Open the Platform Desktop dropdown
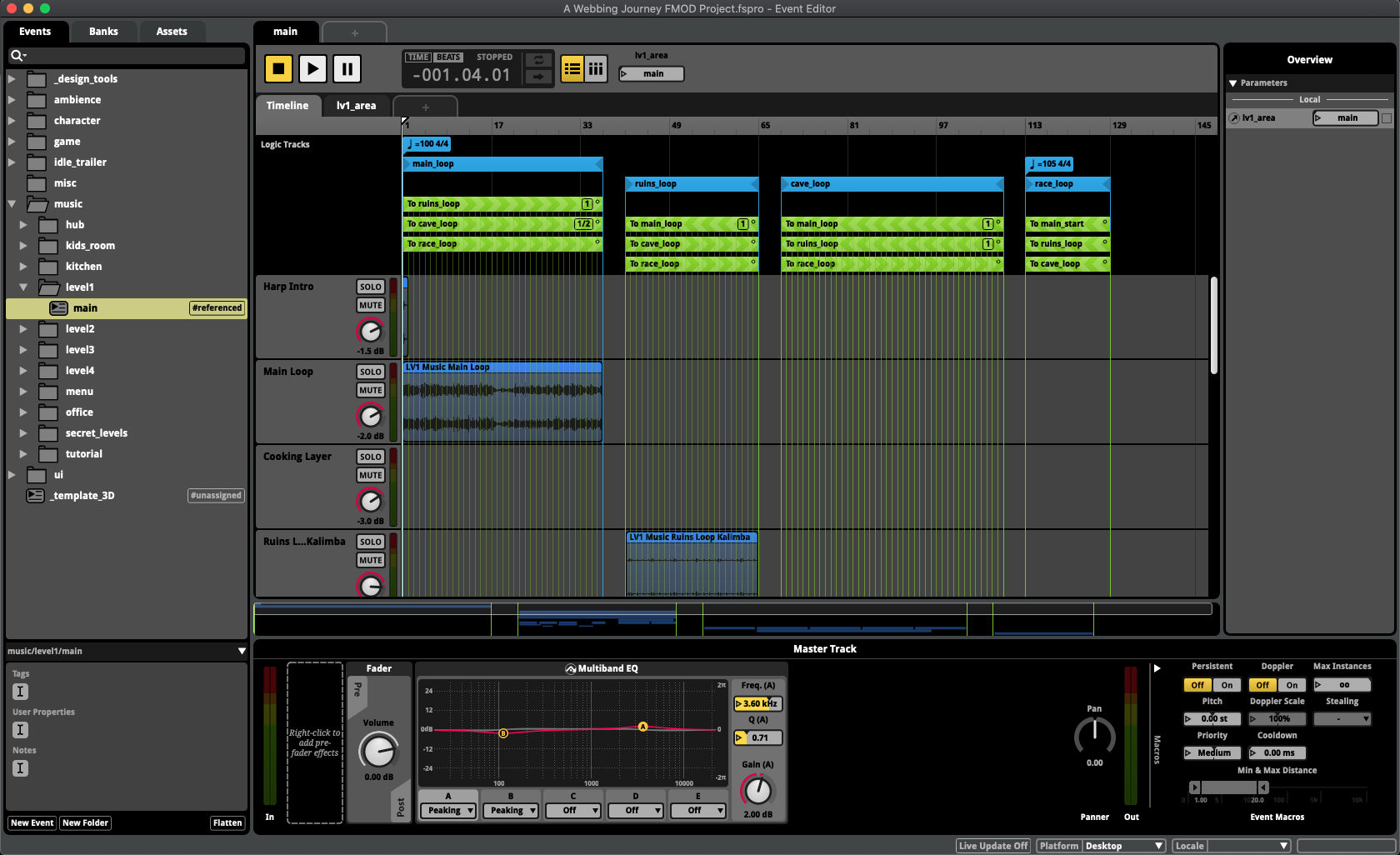 coord(1123,846)
